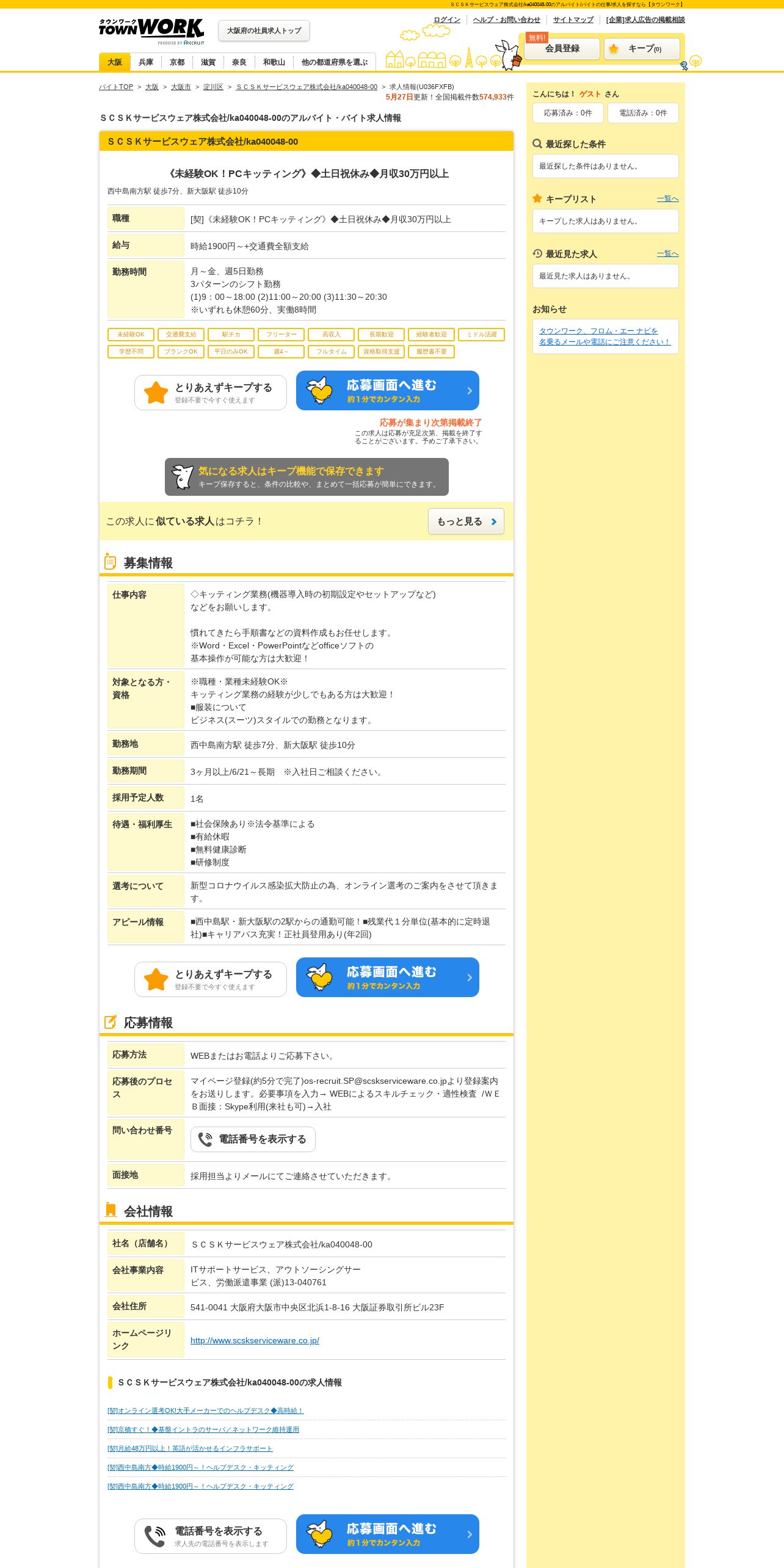The image size is (784, 1568).
Task: Click the mascot icon on the first 応募画面へ進む button
Action: 319,391
